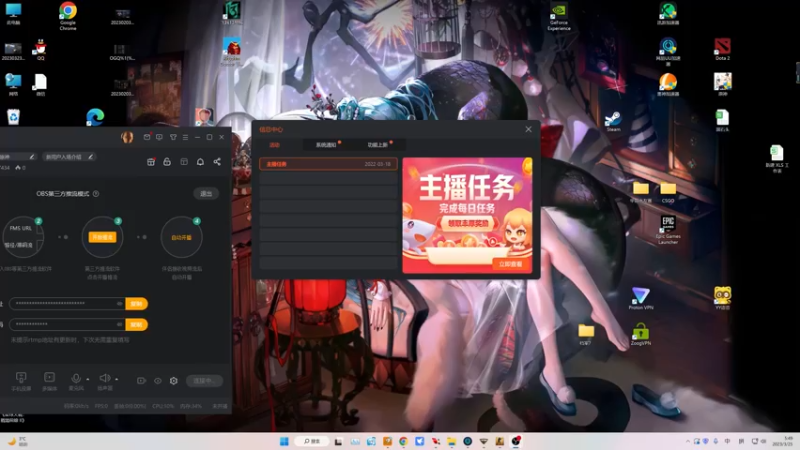The width and height of the screenshot is (800, 450).
Task: Copy the stream key with orange button
Action: point(136,324)
